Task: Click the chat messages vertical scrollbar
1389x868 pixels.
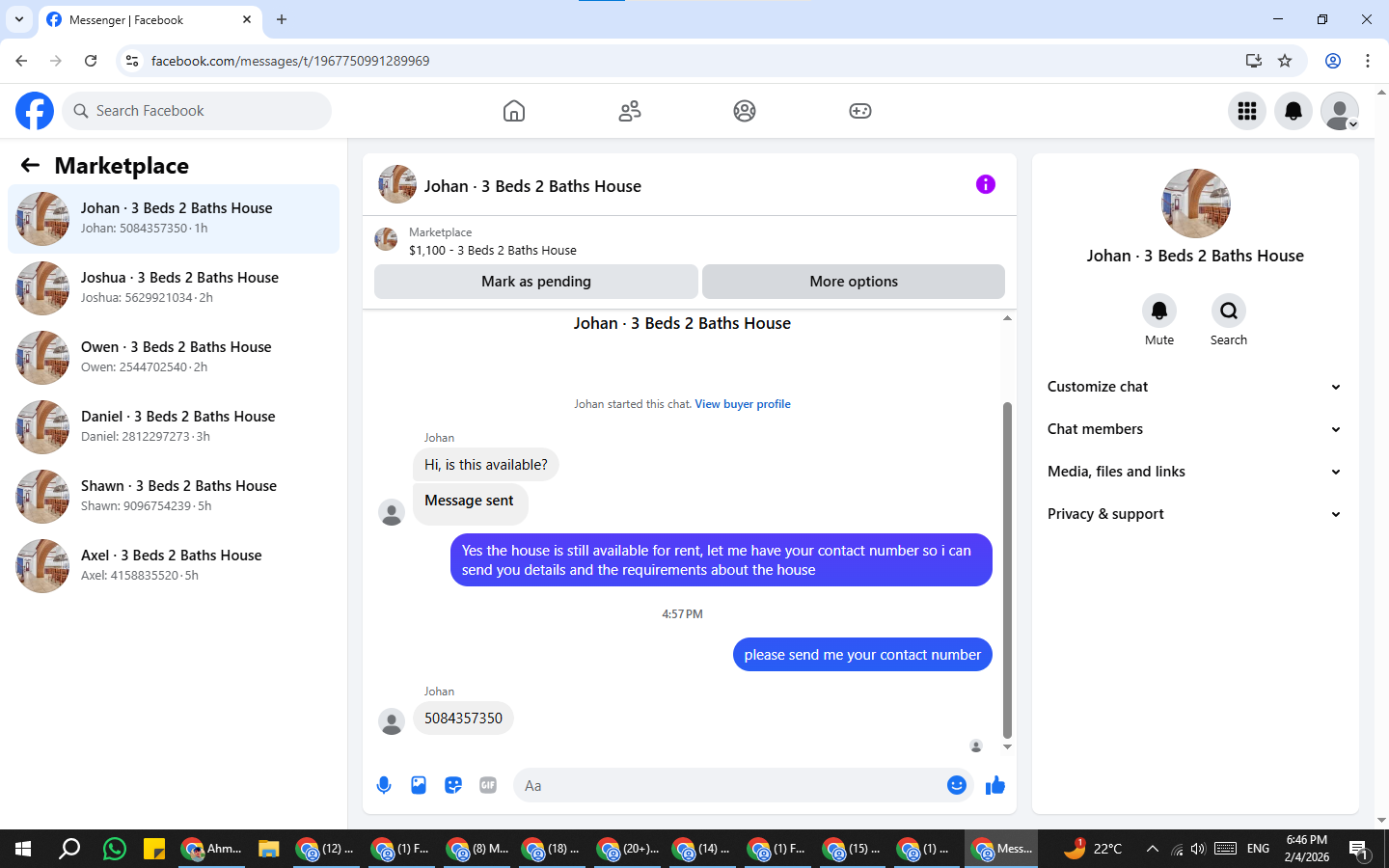Action: pyautogui.click(x=1007, y=569)
